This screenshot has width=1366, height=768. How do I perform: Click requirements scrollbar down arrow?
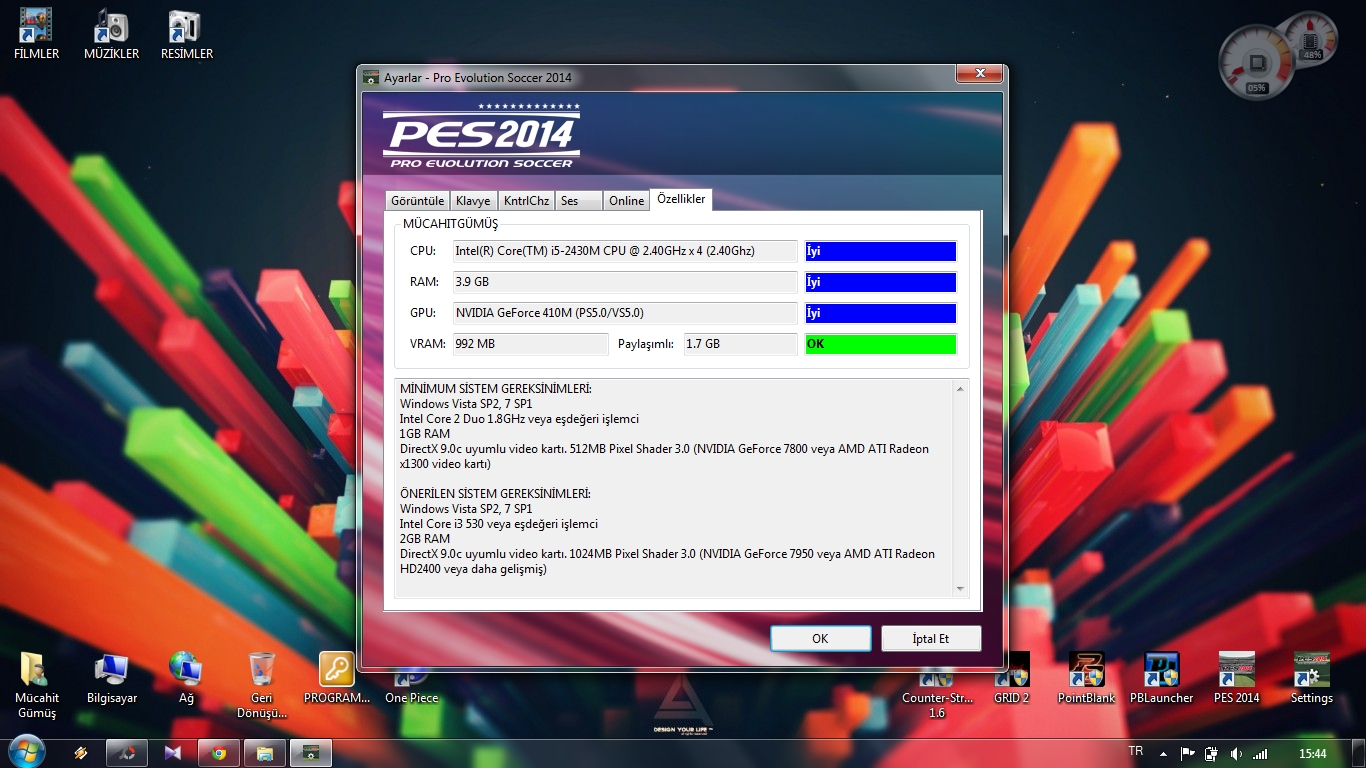click(960, 589)
